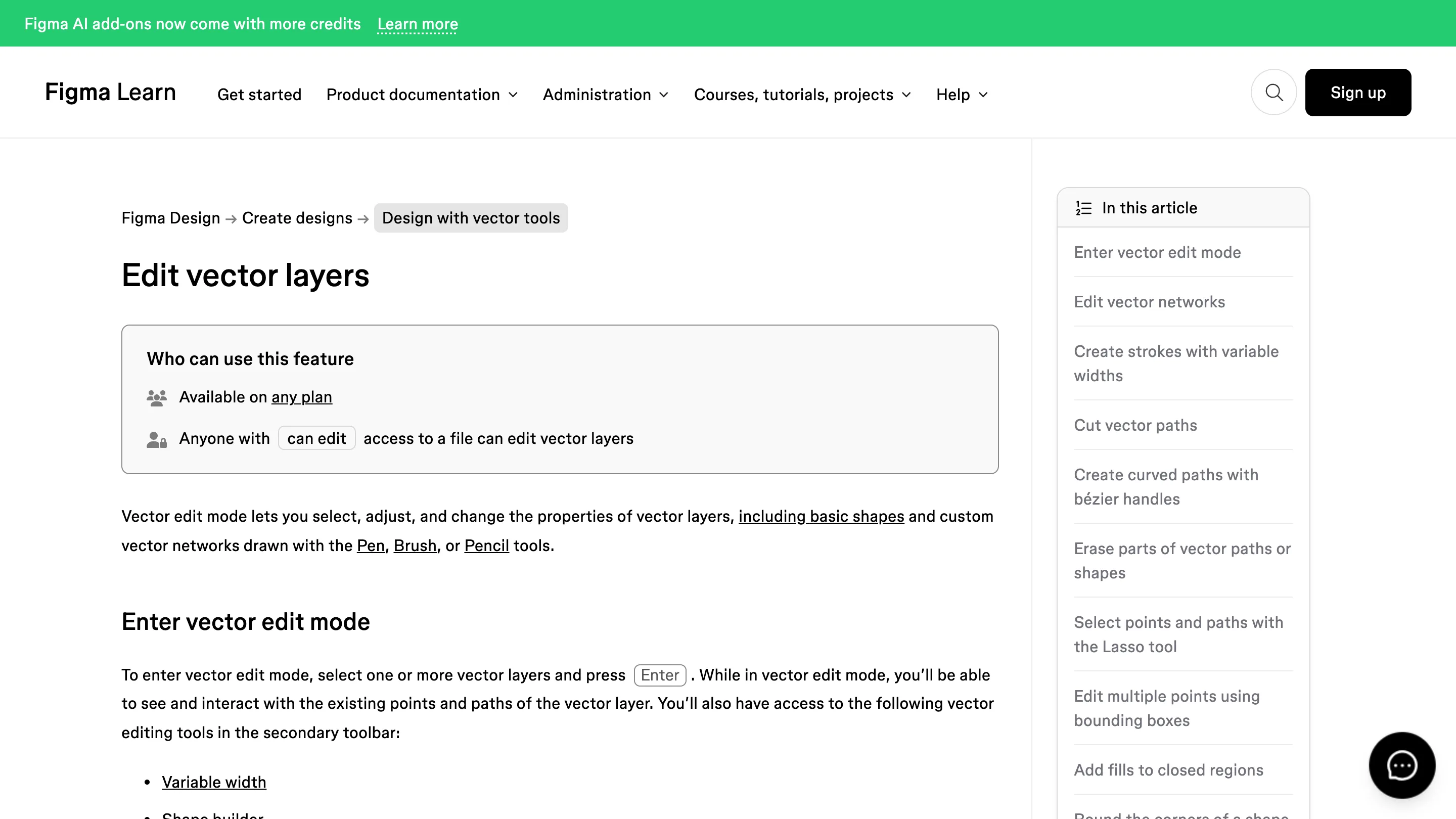Jump to Cut vector paths section
This screenshot has width=1456, height=819.
point(1135,425)
